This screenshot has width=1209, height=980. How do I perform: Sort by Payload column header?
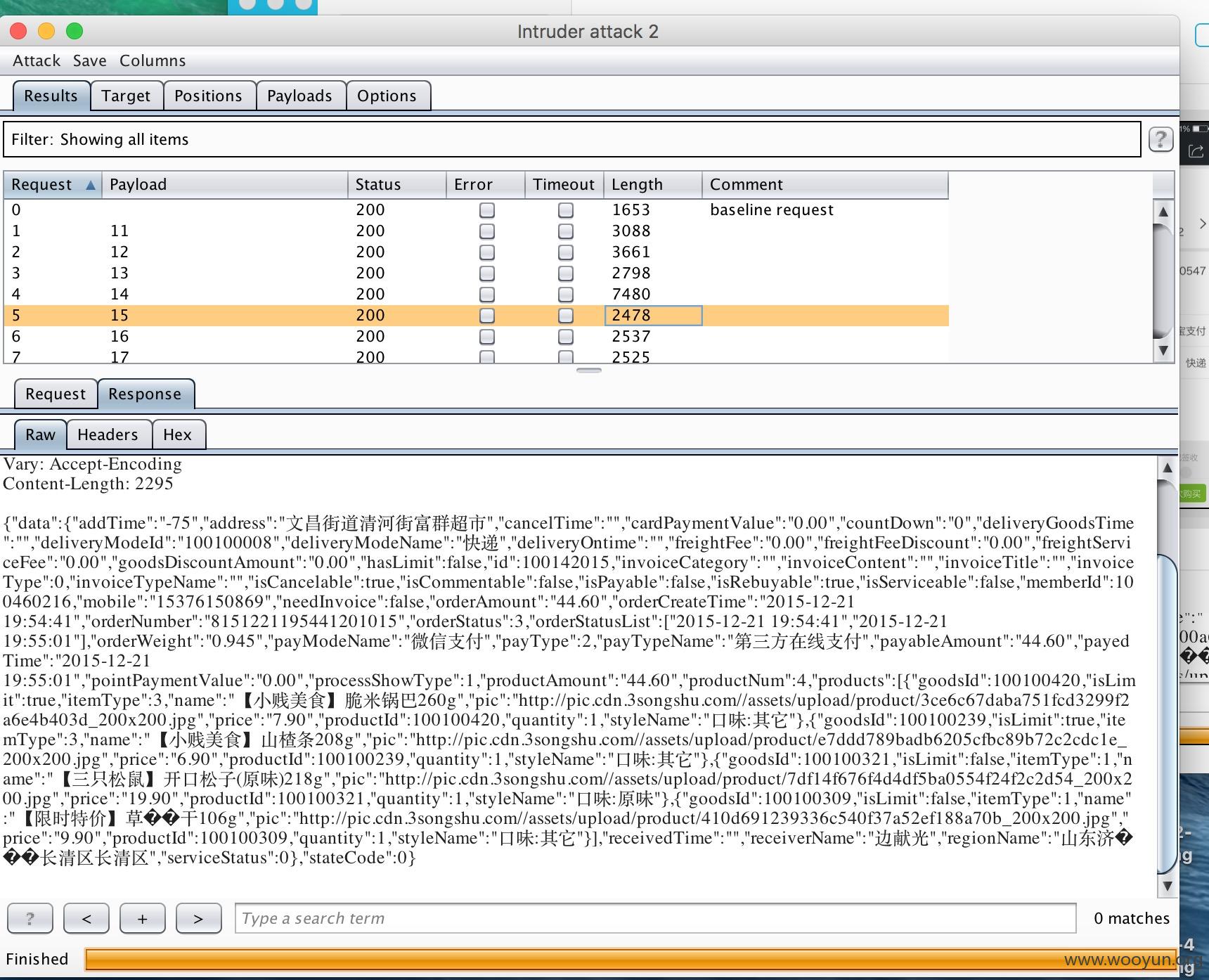pyautogui.click(x=225, y=184)
